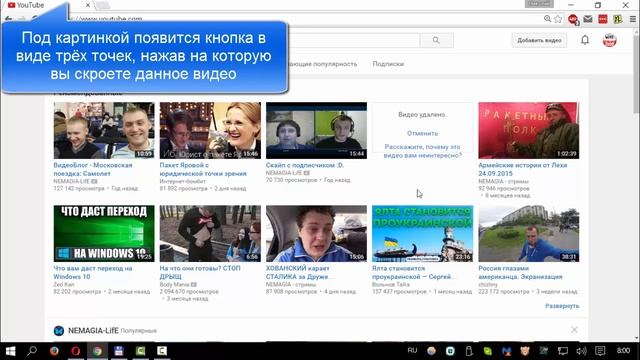Click title Ялта становится проукраинской
Viewport: 640px width, 360px height.
pos(413,273)
